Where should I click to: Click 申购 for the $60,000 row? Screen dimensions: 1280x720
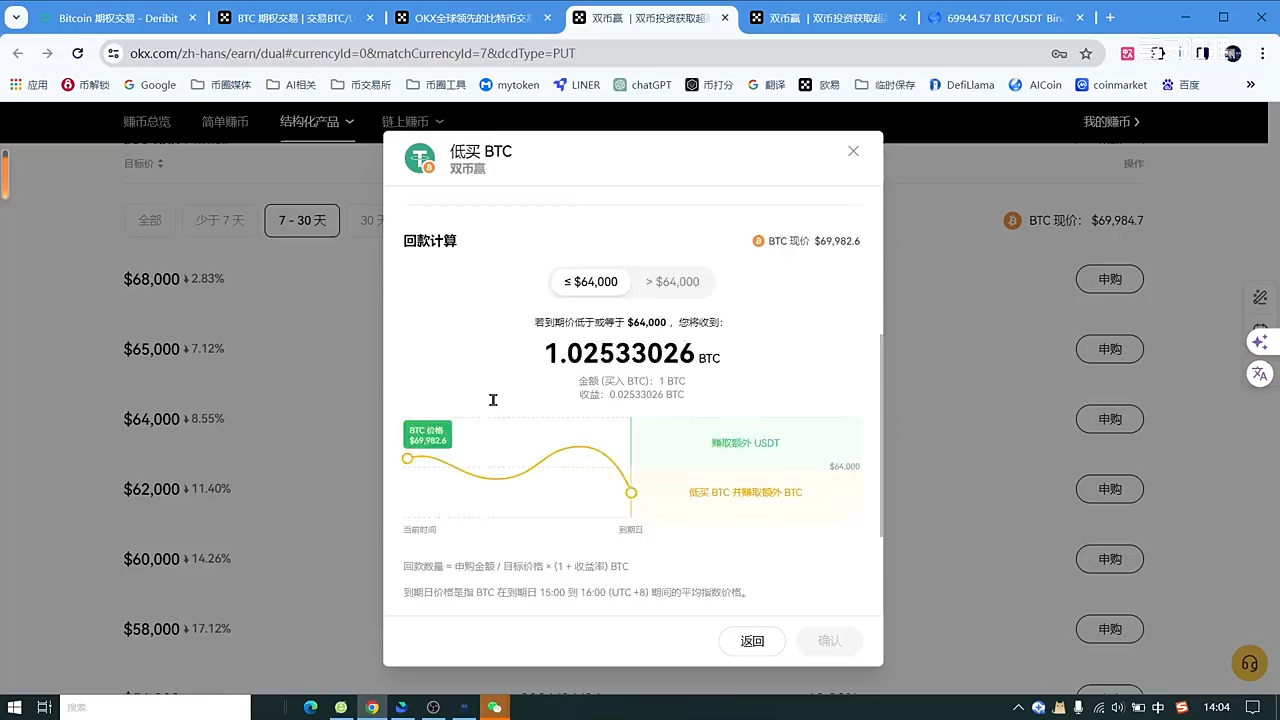tap(1110, 559)
